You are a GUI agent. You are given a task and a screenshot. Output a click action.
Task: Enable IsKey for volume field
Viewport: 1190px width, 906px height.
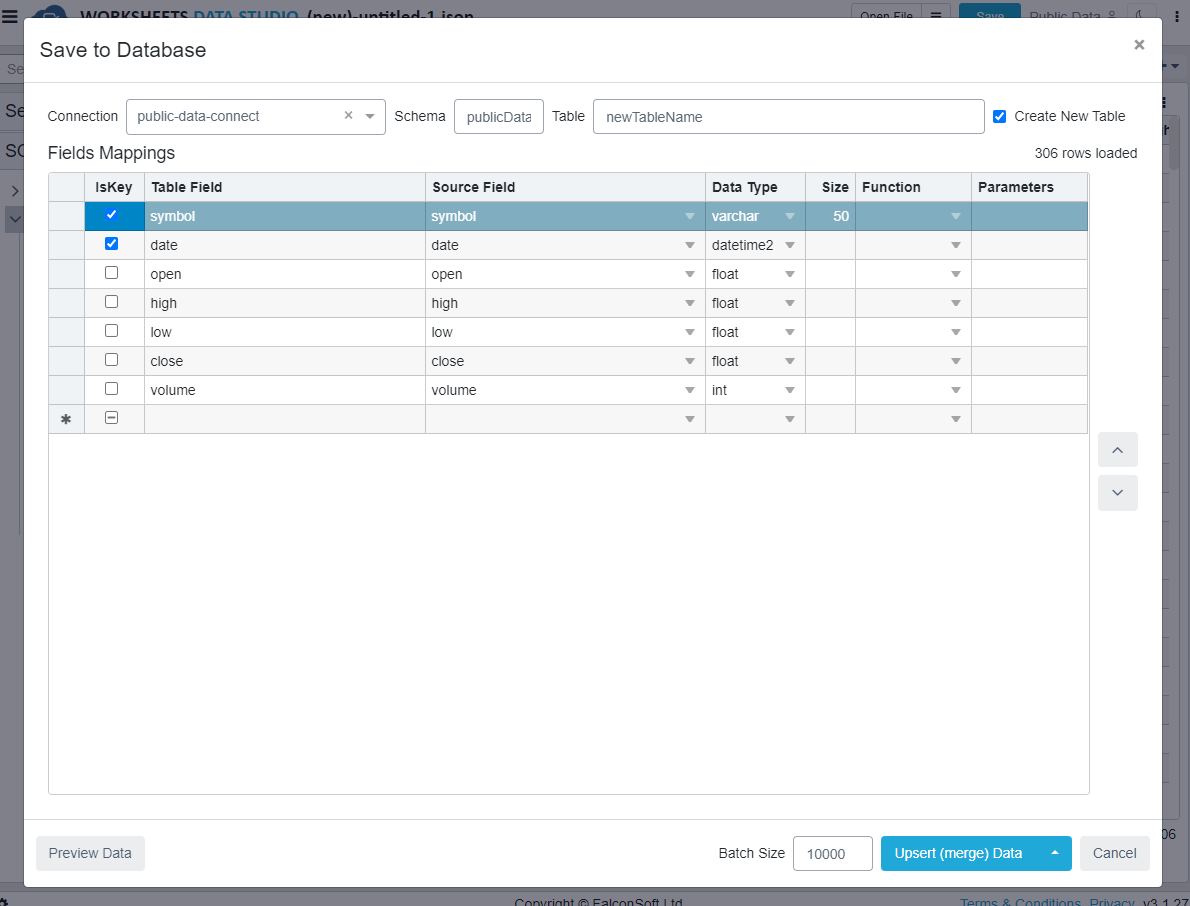point(112,389)
